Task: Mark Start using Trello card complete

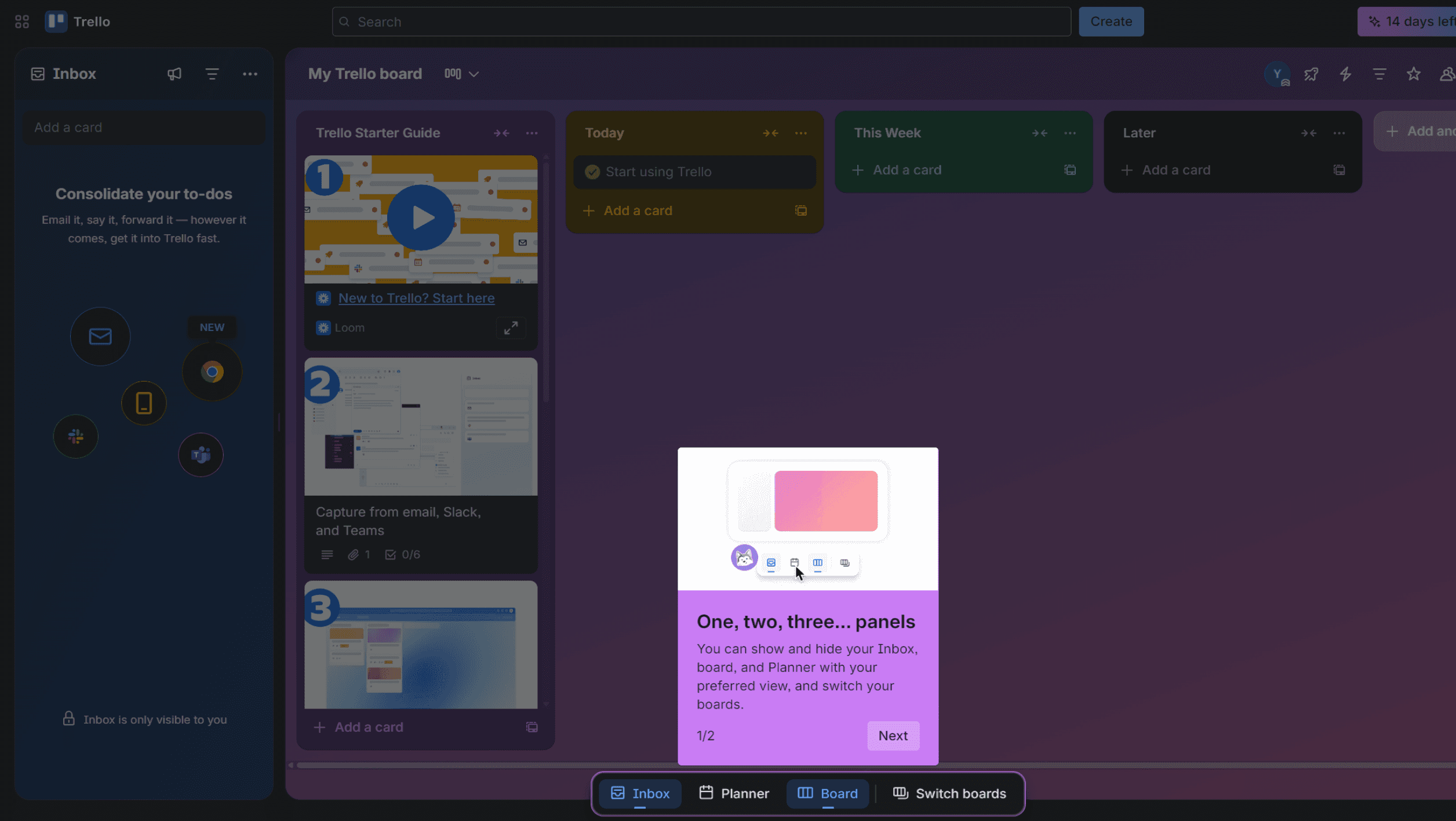Action: (592, 172)
